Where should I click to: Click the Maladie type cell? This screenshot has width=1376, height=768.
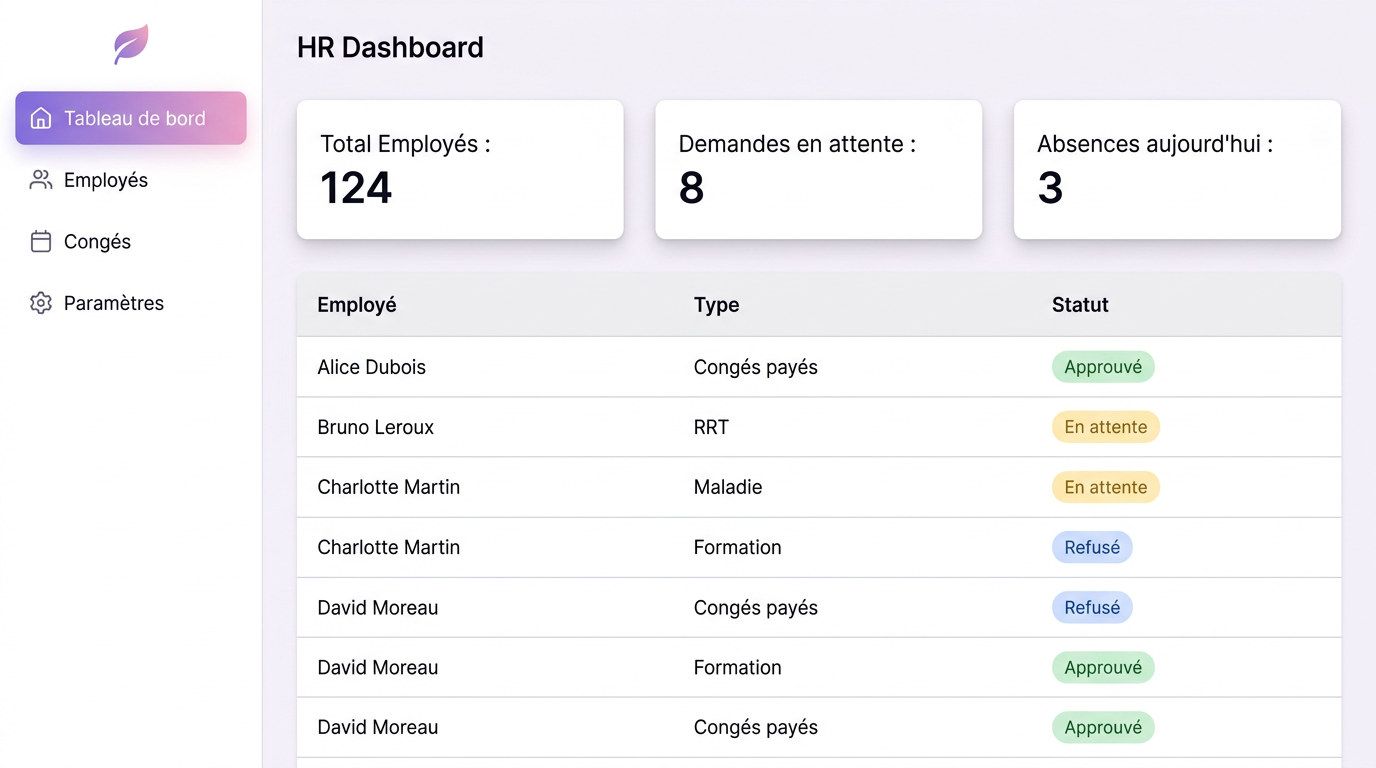click(x=728, y=487)
